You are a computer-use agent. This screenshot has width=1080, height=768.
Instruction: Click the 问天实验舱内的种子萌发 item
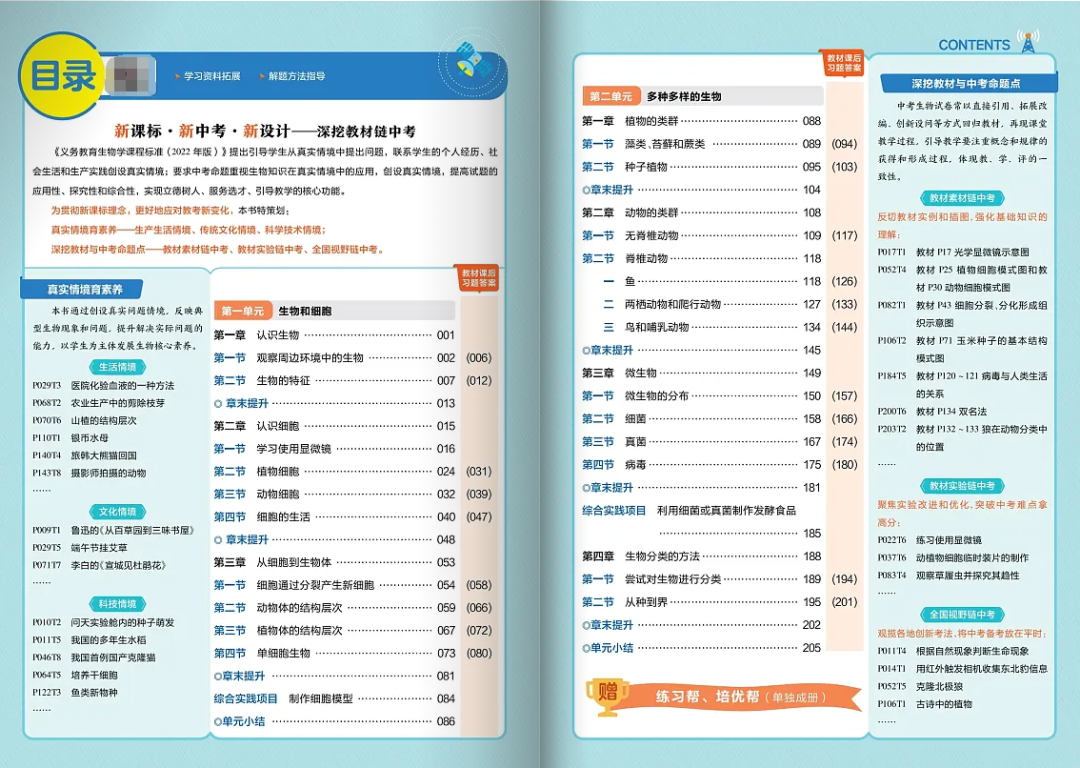click(103, 622)
